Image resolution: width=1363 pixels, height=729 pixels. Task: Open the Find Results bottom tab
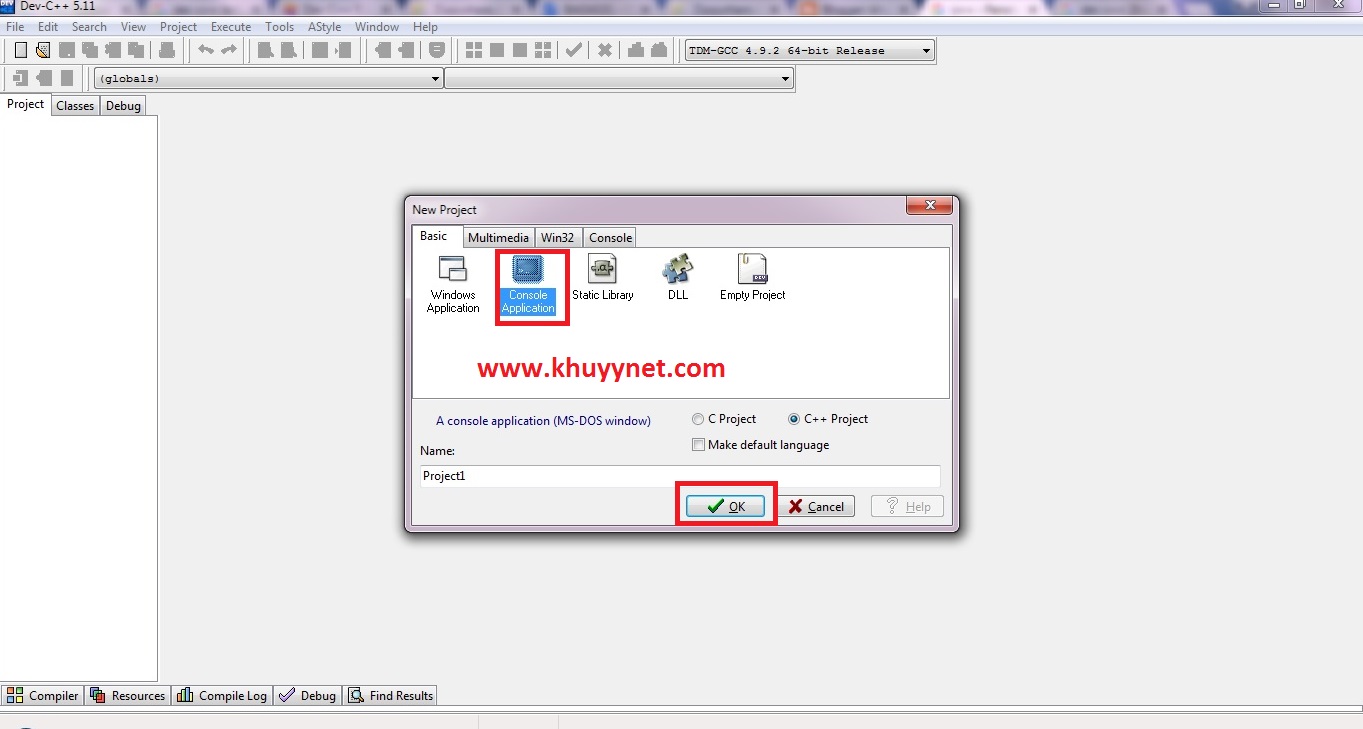point(391,696)
